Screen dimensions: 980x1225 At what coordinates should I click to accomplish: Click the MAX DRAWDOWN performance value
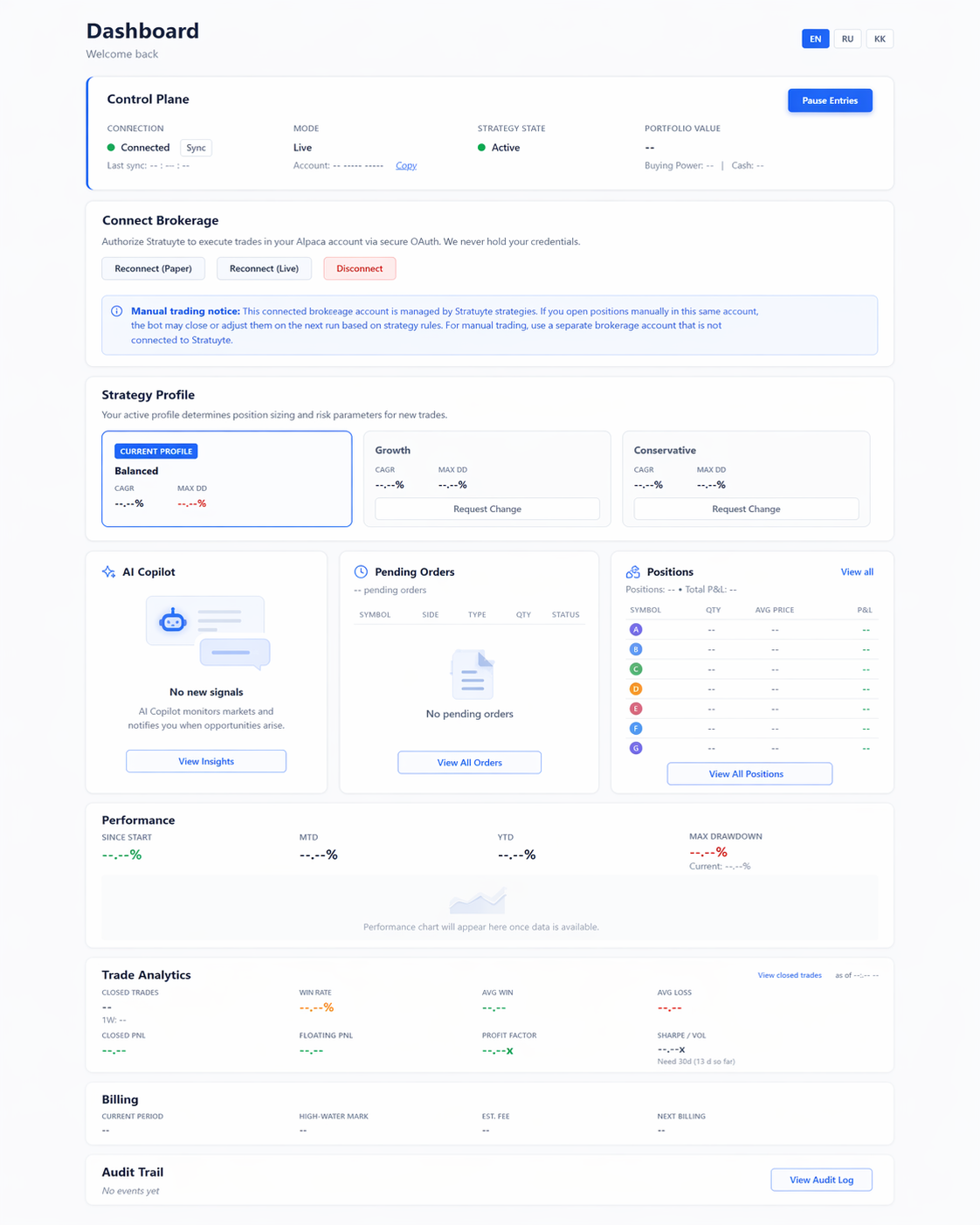(x=708, y=853)
